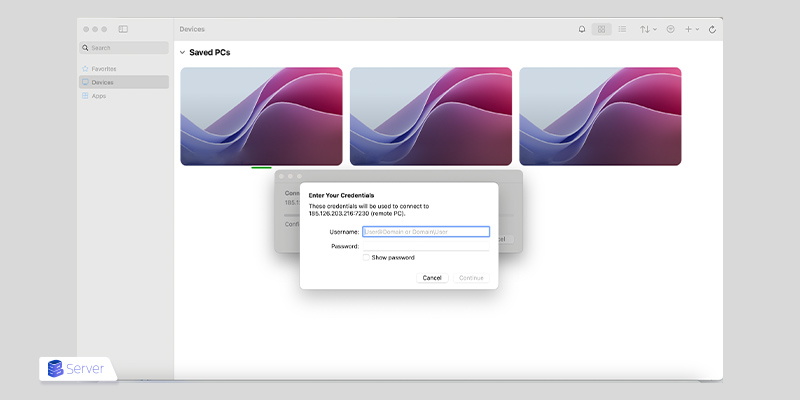Click the Password input field
This screenshot has height=400, width=800.
point(426,246)
